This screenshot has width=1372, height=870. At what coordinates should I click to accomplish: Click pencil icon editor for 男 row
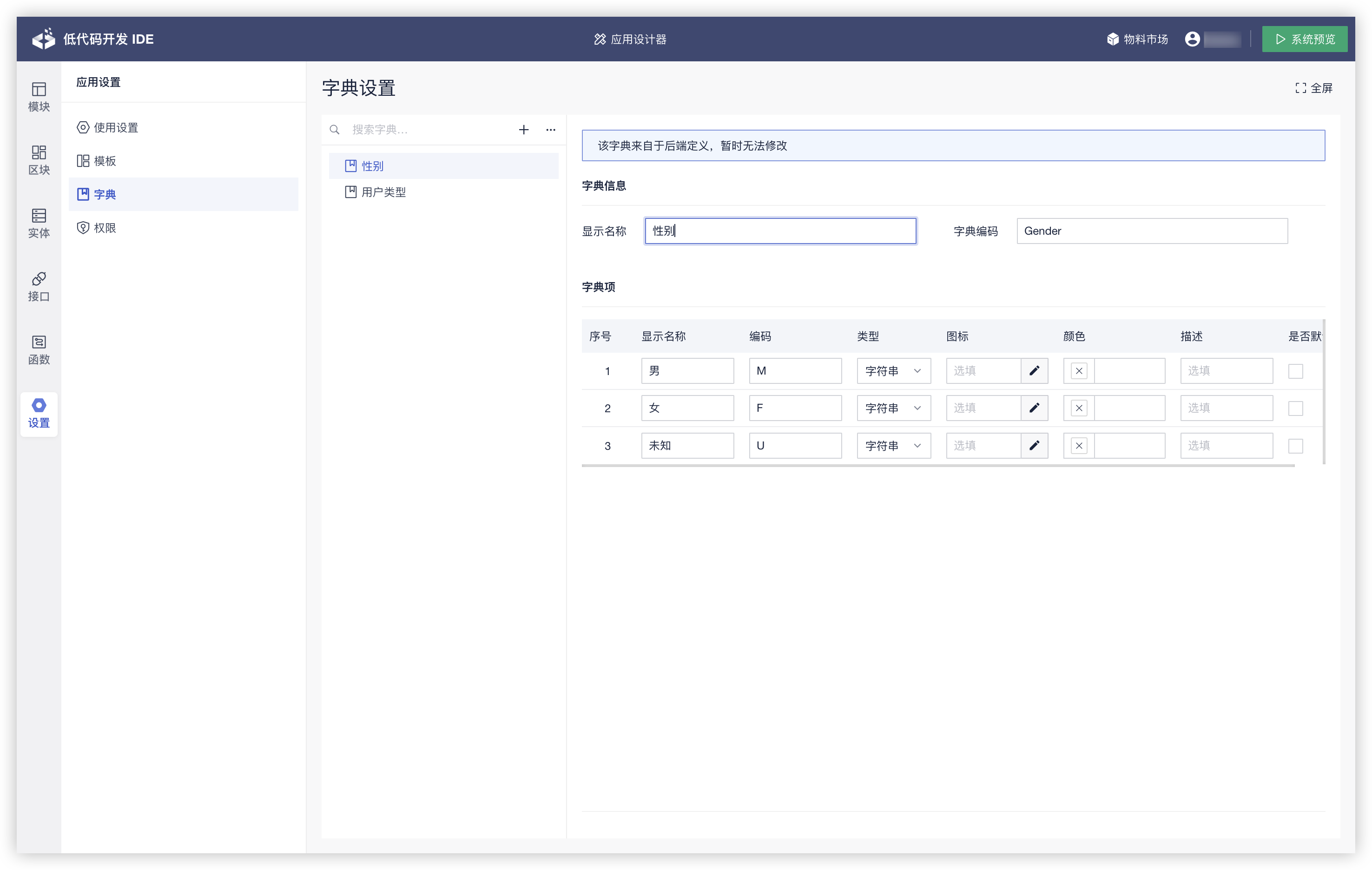1034,371
